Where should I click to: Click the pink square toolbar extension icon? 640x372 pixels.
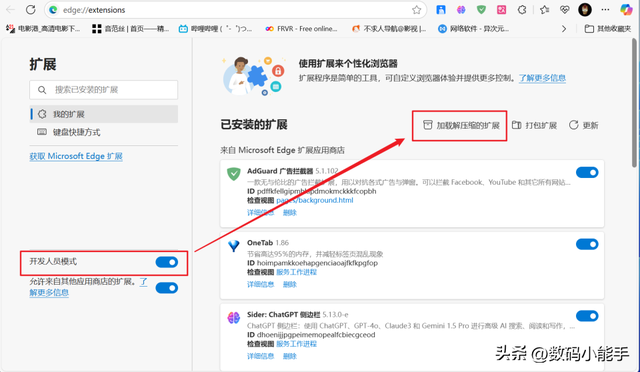click(x=501, y=10)
